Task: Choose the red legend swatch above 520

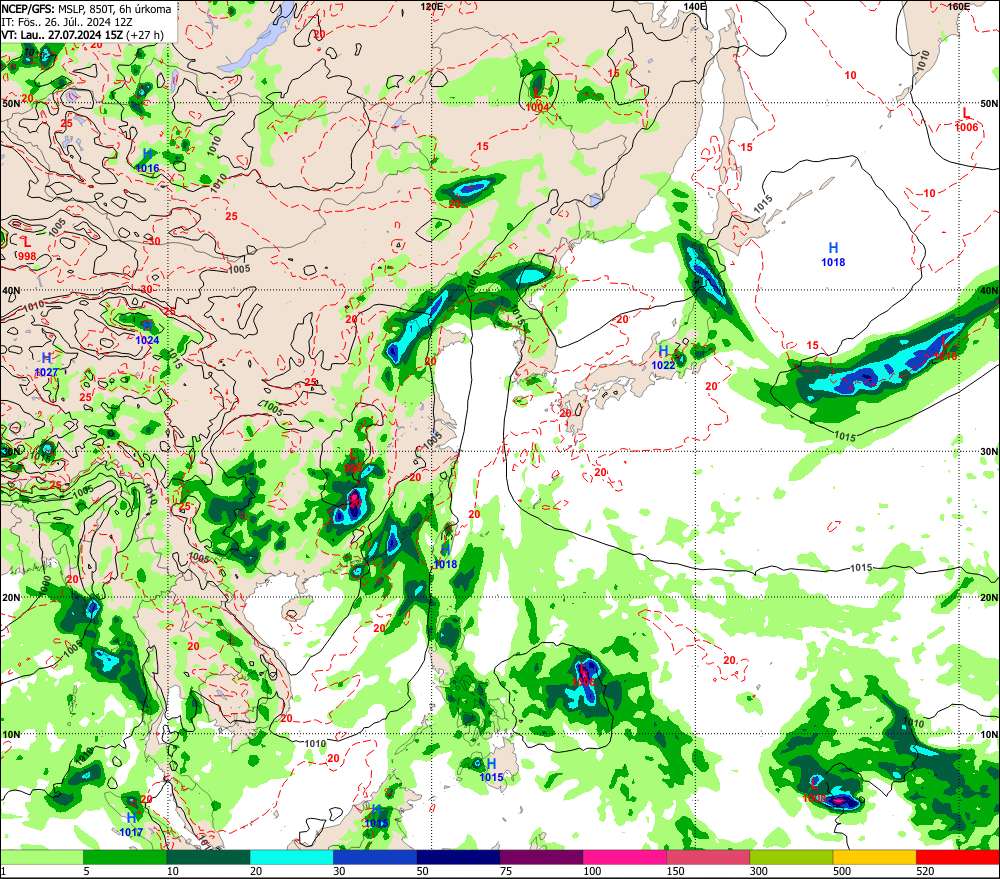Action: tap(958, 857)
